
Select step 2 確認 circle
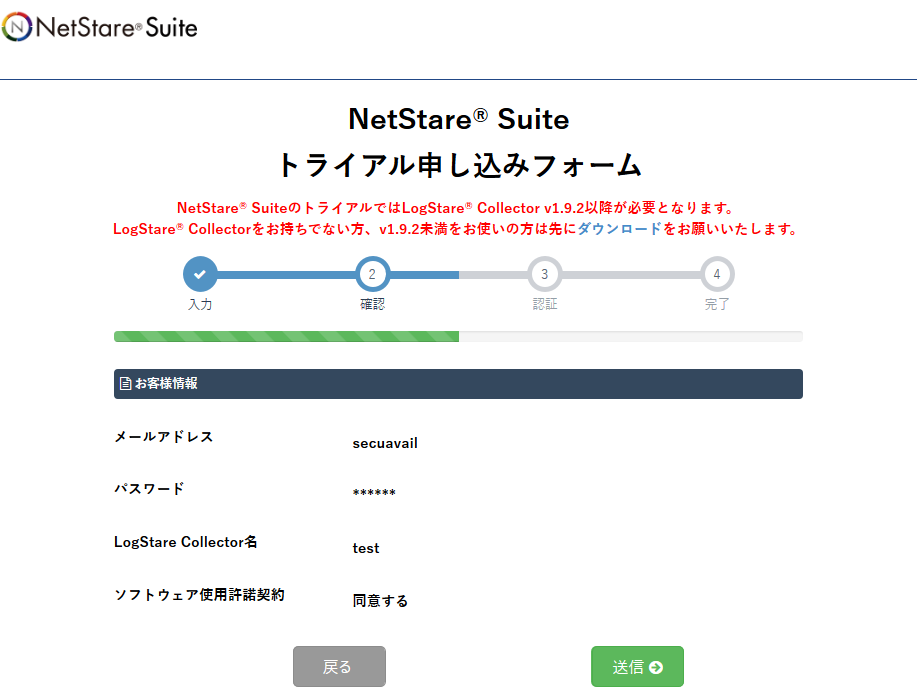pyautogui.click(x=372, y=274)
